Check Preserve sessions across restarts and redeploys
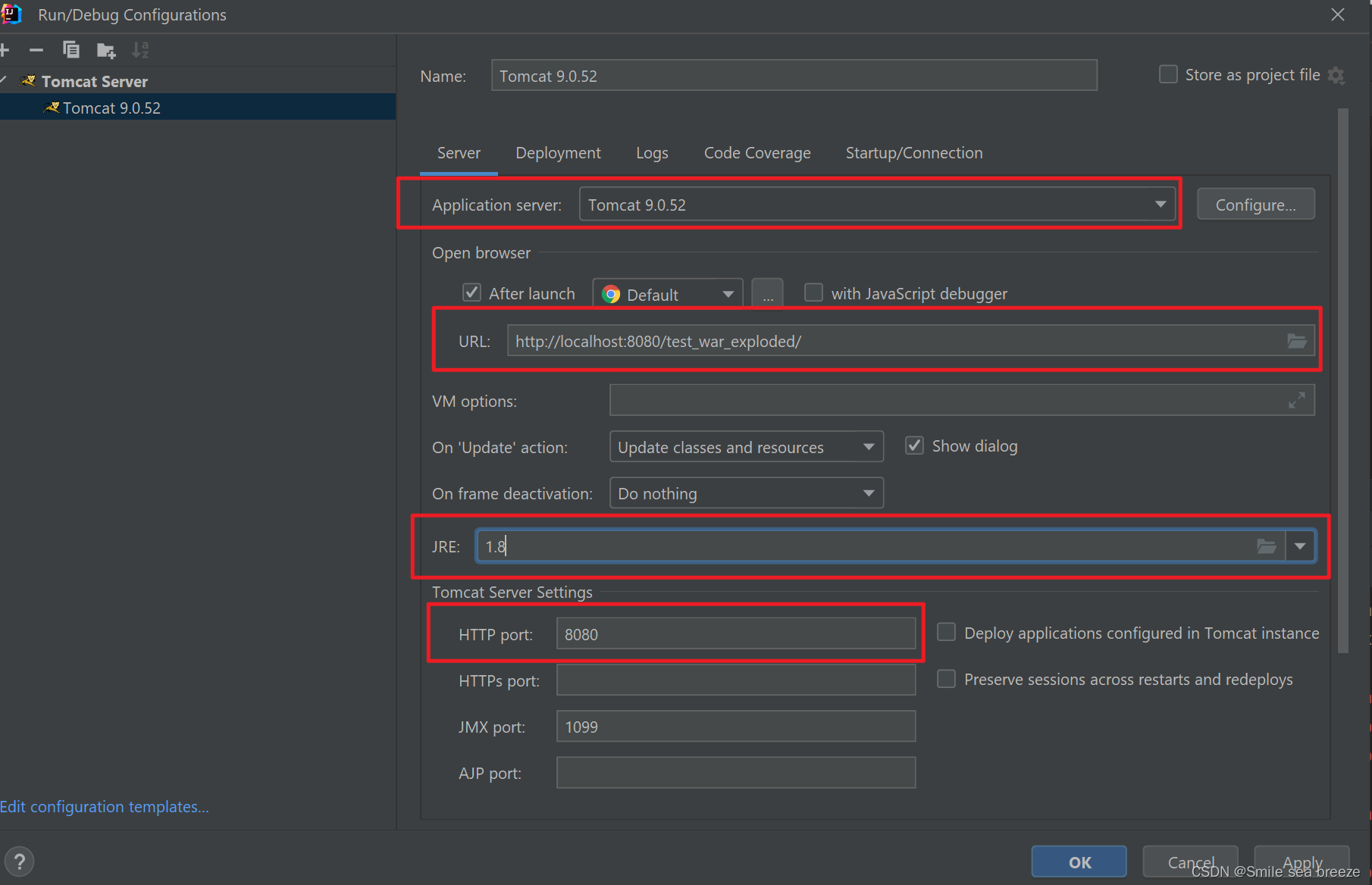Viewport: 1372px width, 885px height. click(x=946, y=678)
